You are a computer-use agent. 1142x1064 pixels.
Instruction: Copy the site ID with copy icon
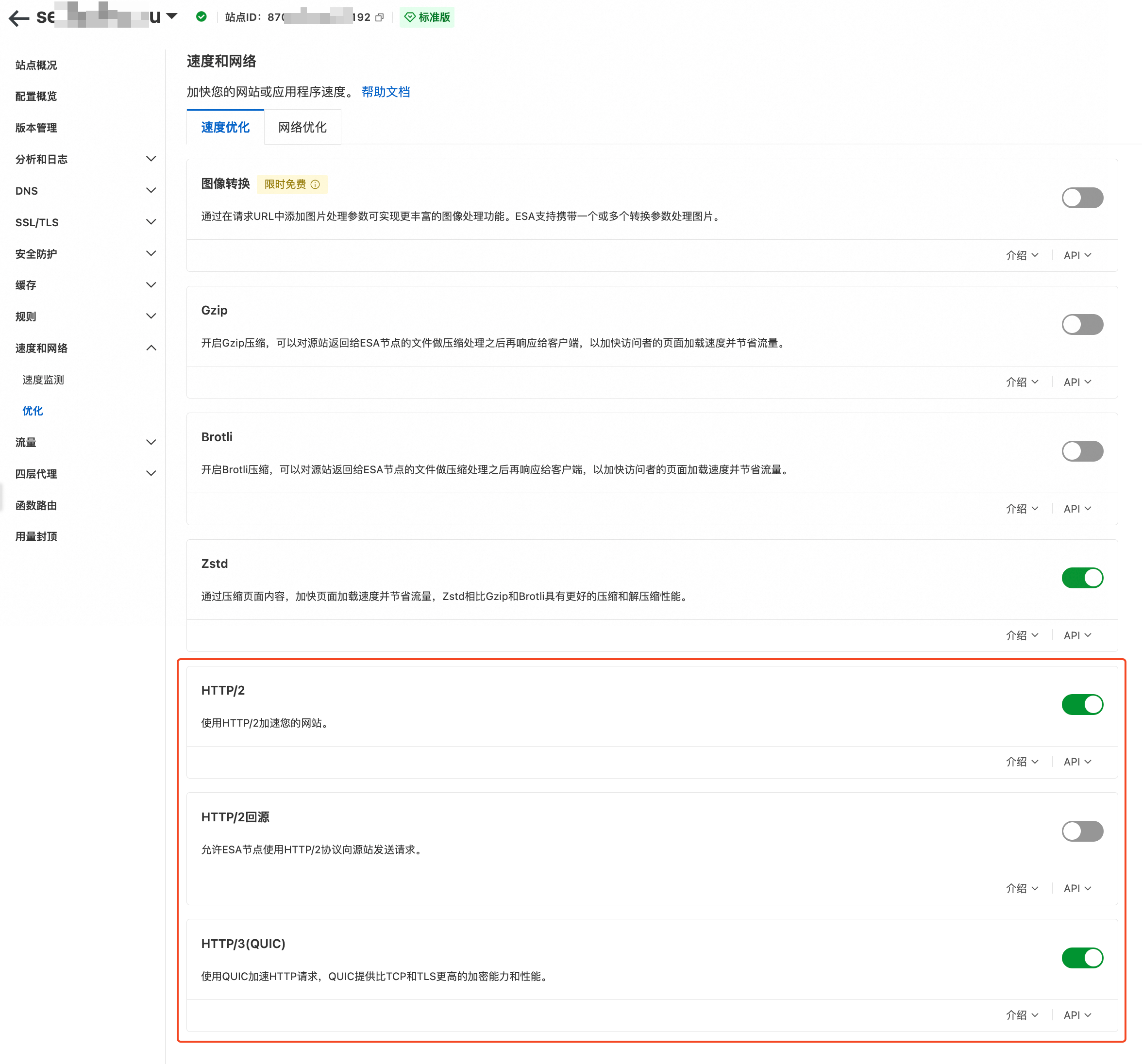[x=379, y=18]
